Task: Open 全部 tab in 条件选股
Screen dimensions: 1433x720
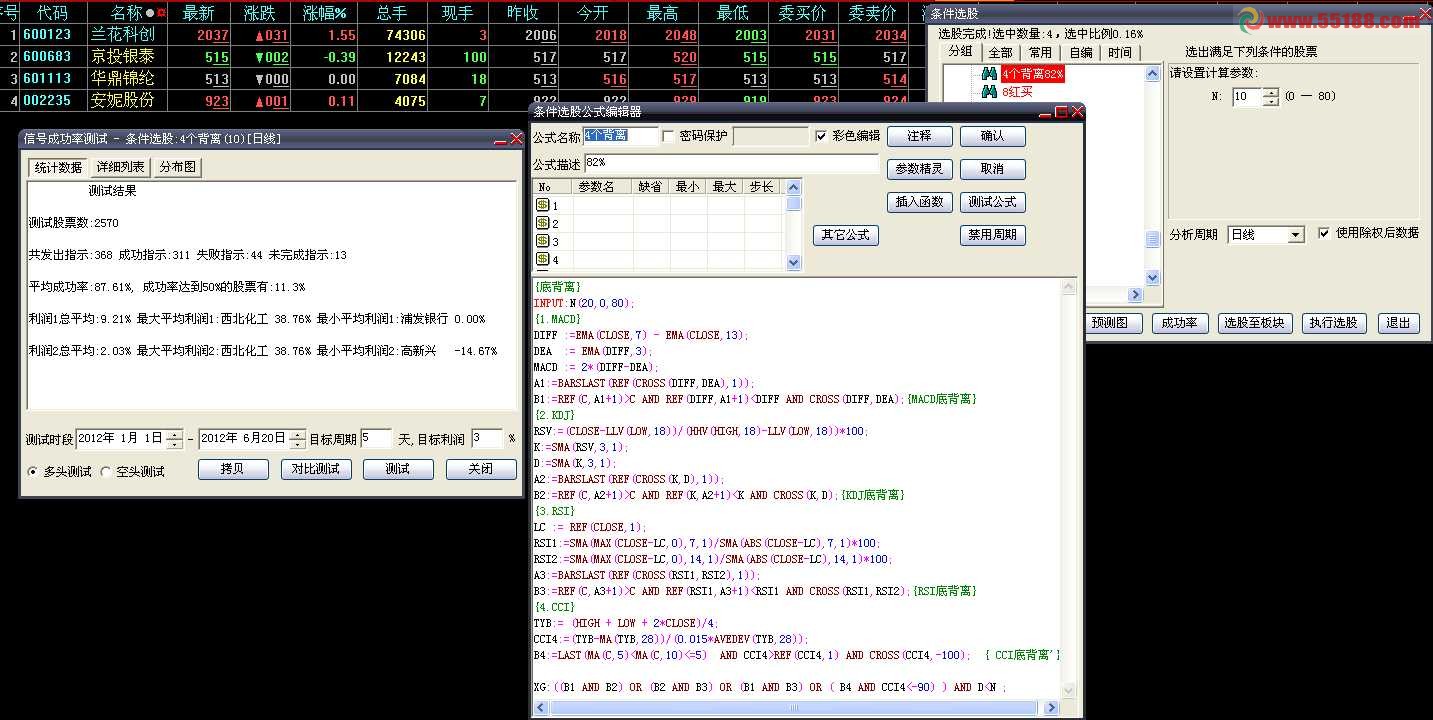Action: pyautogui.click(x=1000, y=52)
